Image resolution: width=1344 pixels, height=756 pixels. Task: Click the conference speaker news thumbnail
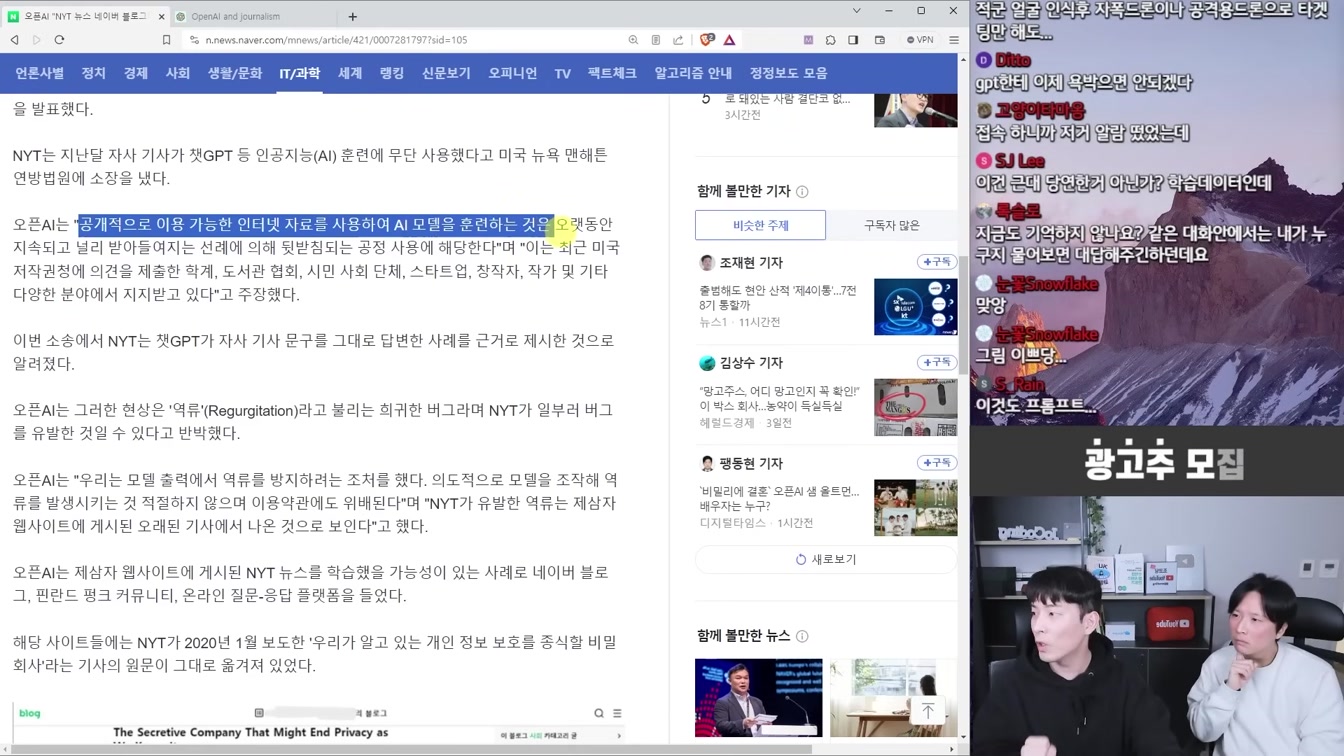[758, 698]
